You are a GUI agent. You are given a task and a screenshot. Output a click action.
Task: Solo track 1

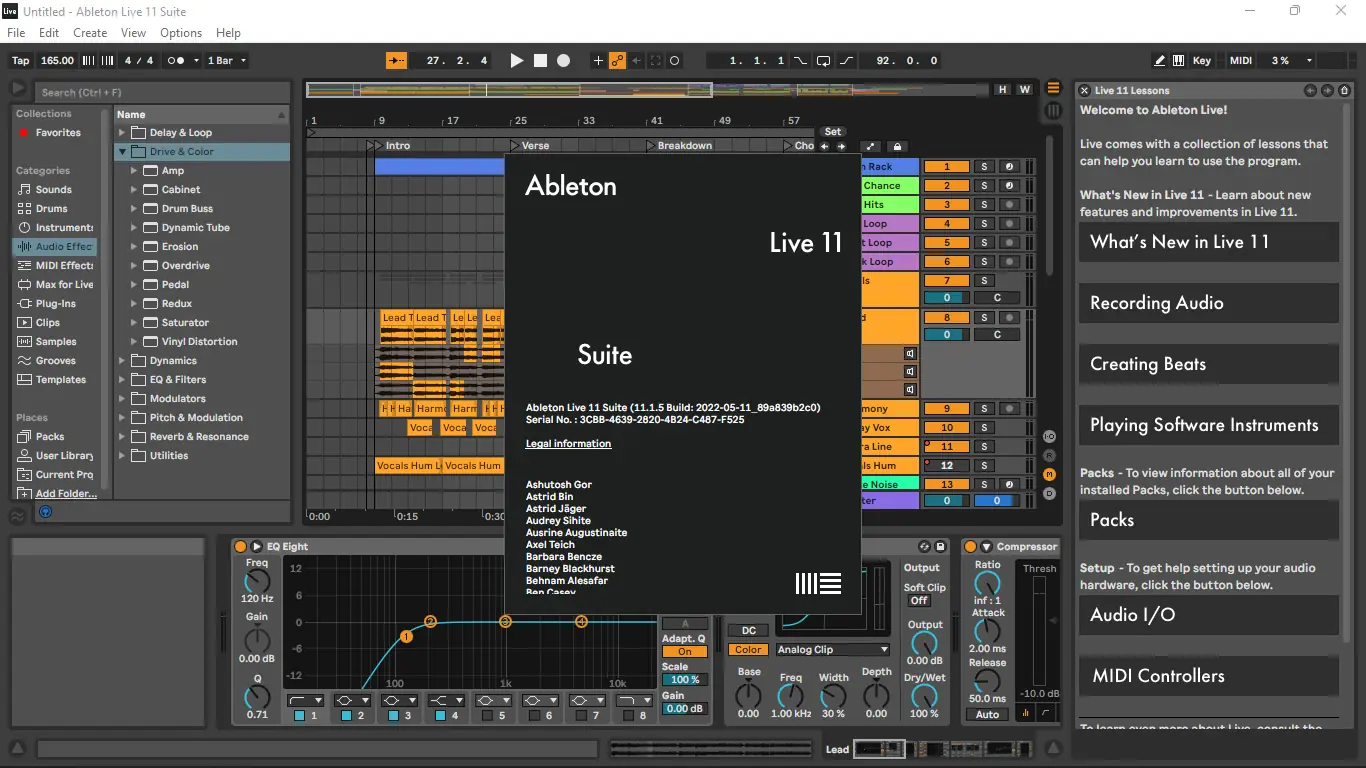pyautogui.click(x=984, y=167)
